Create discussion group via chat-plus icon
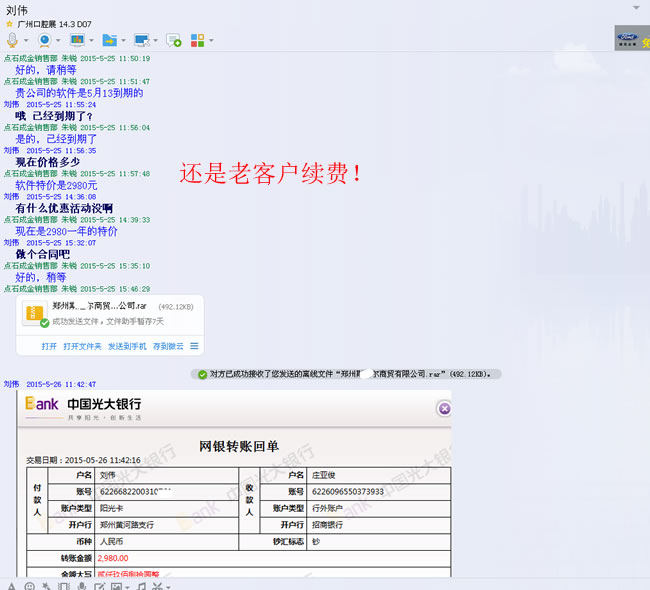Image resolution: width=650 pixels, height=590 pixels. click(174, 40)
